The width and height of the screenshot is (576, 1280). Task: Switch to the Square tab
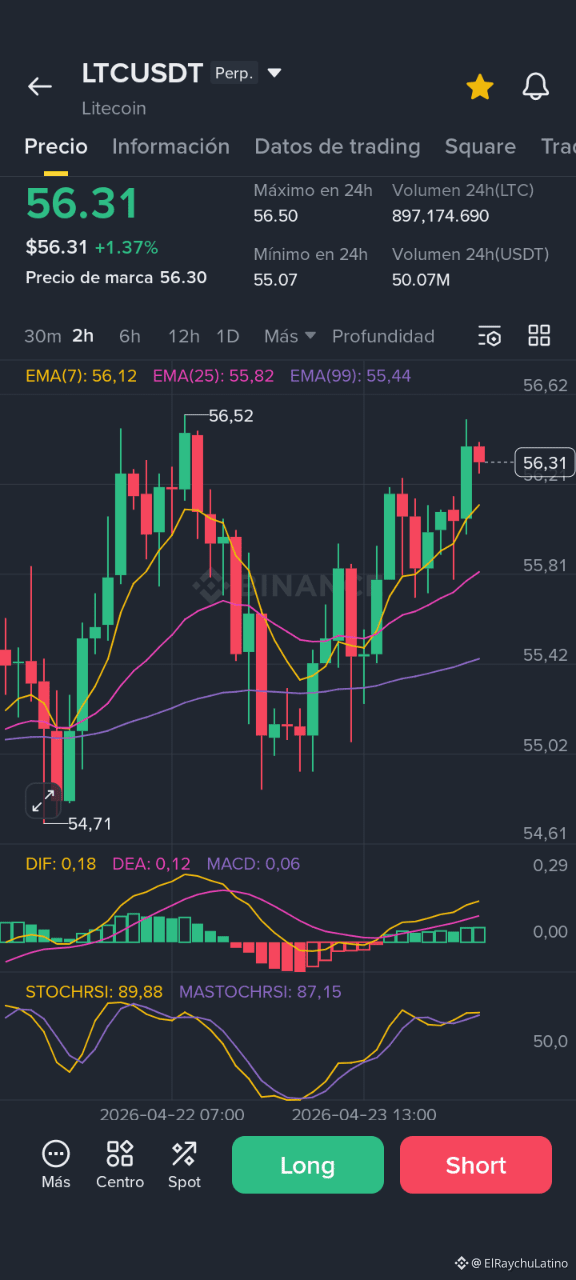[x=480, y=146]
